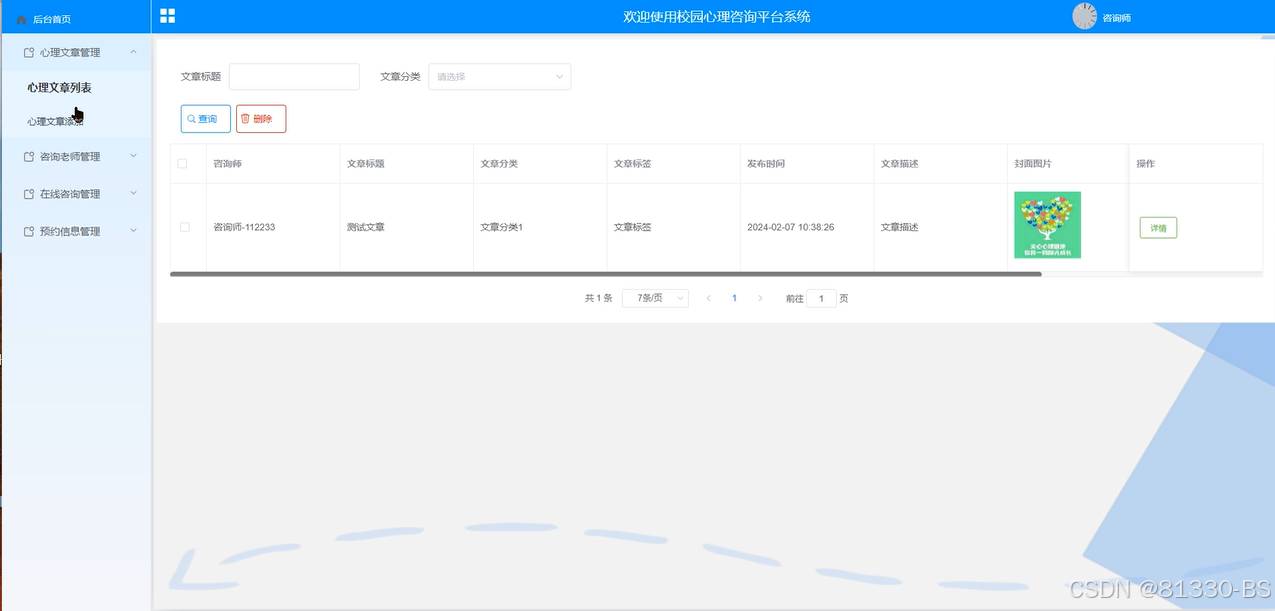Go to the next page with the right arrow
The width and height of the screenshot is (1275, 611).
[x=760, y=298]
